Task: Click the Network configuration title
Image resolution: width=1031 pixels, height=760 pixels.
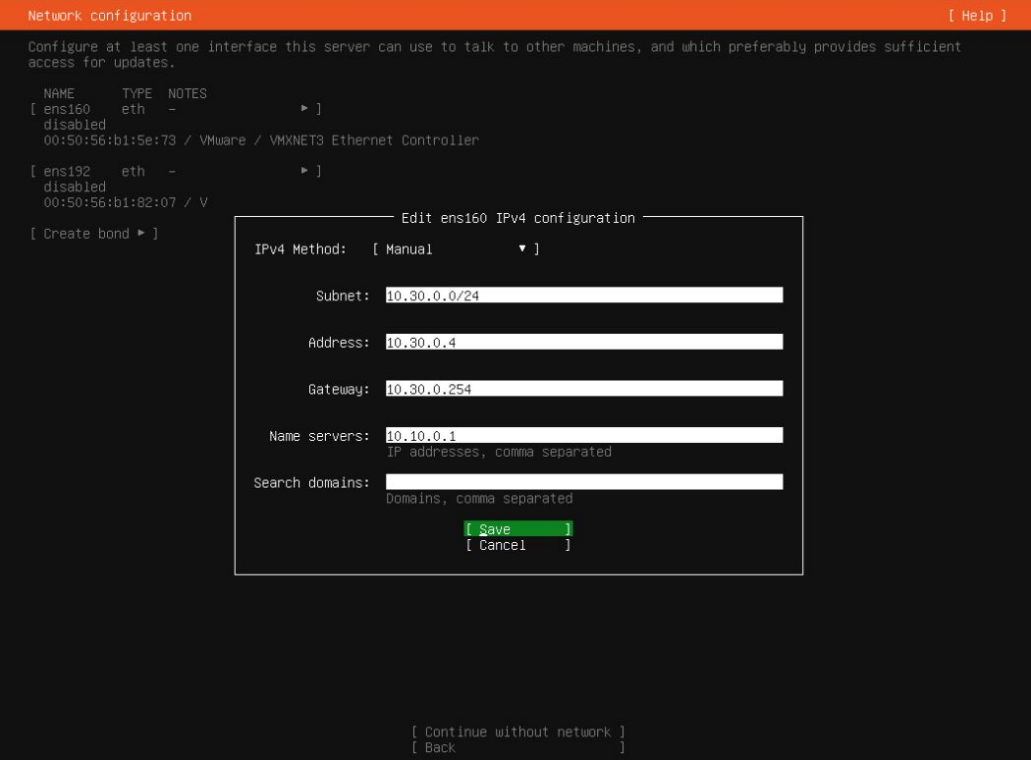Action: point(109,16)
